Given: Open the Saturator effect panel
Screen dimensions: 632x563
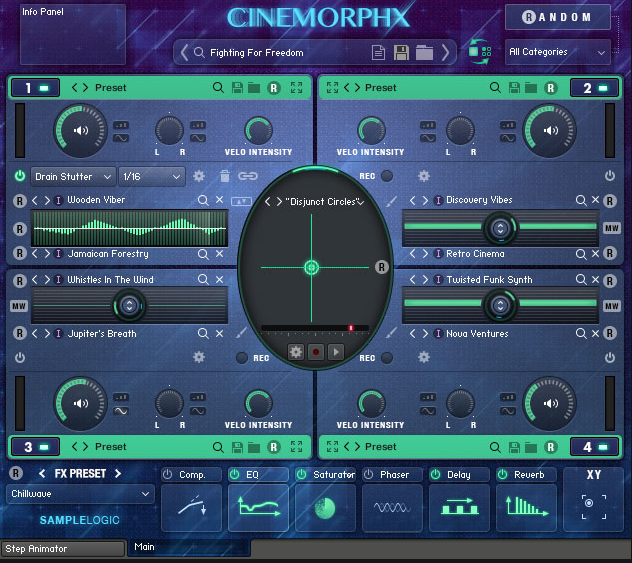Looking at the screenshot, I should 325,508.
